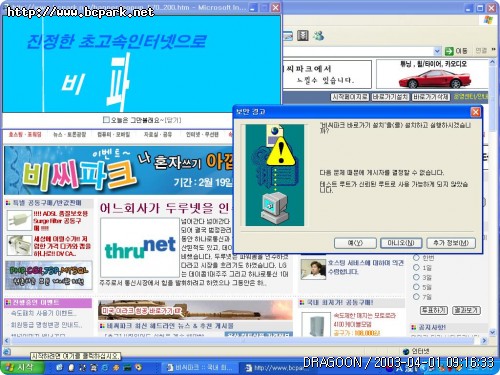Click the surge filter product thumbnail
This screenshot has width=500, height=375.
click(19, 221)
